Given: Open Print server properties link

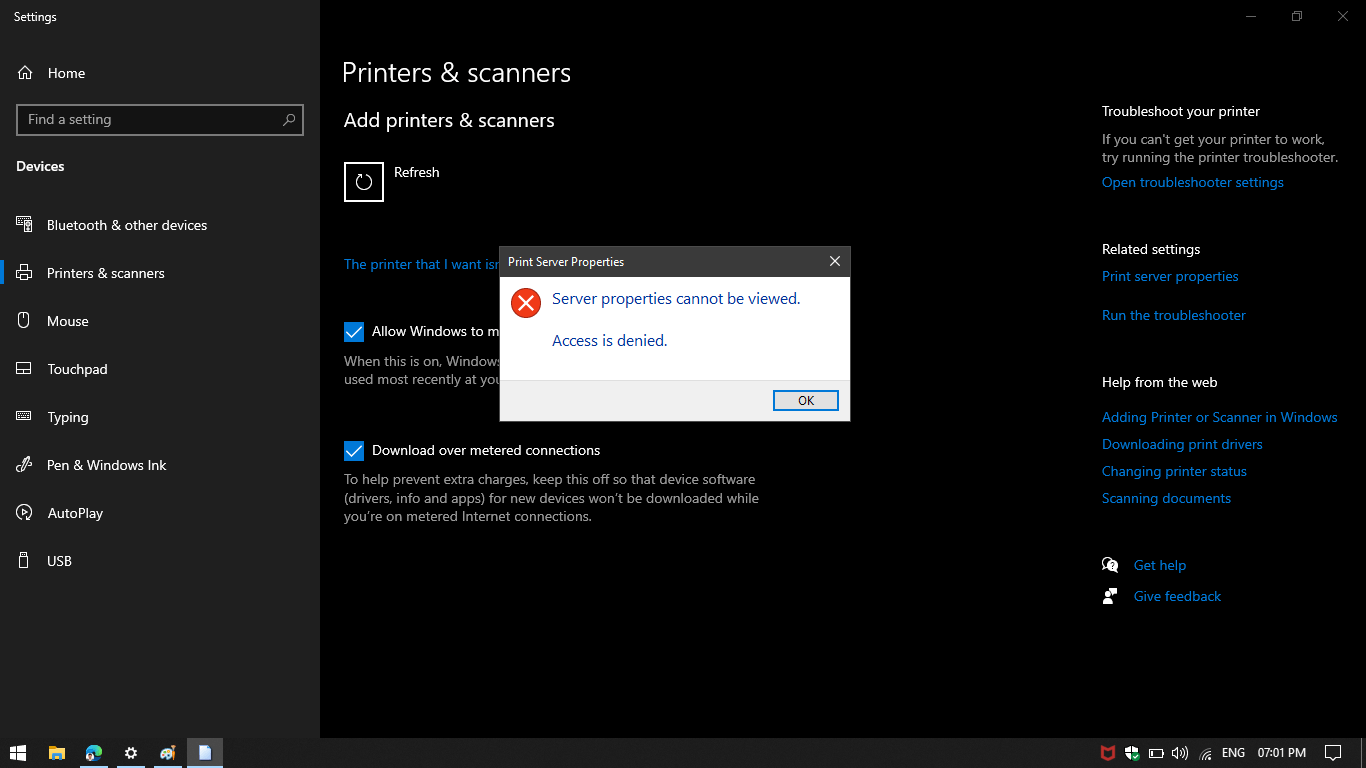Looking at the screenshot, I should click(x=1170, y=276).
